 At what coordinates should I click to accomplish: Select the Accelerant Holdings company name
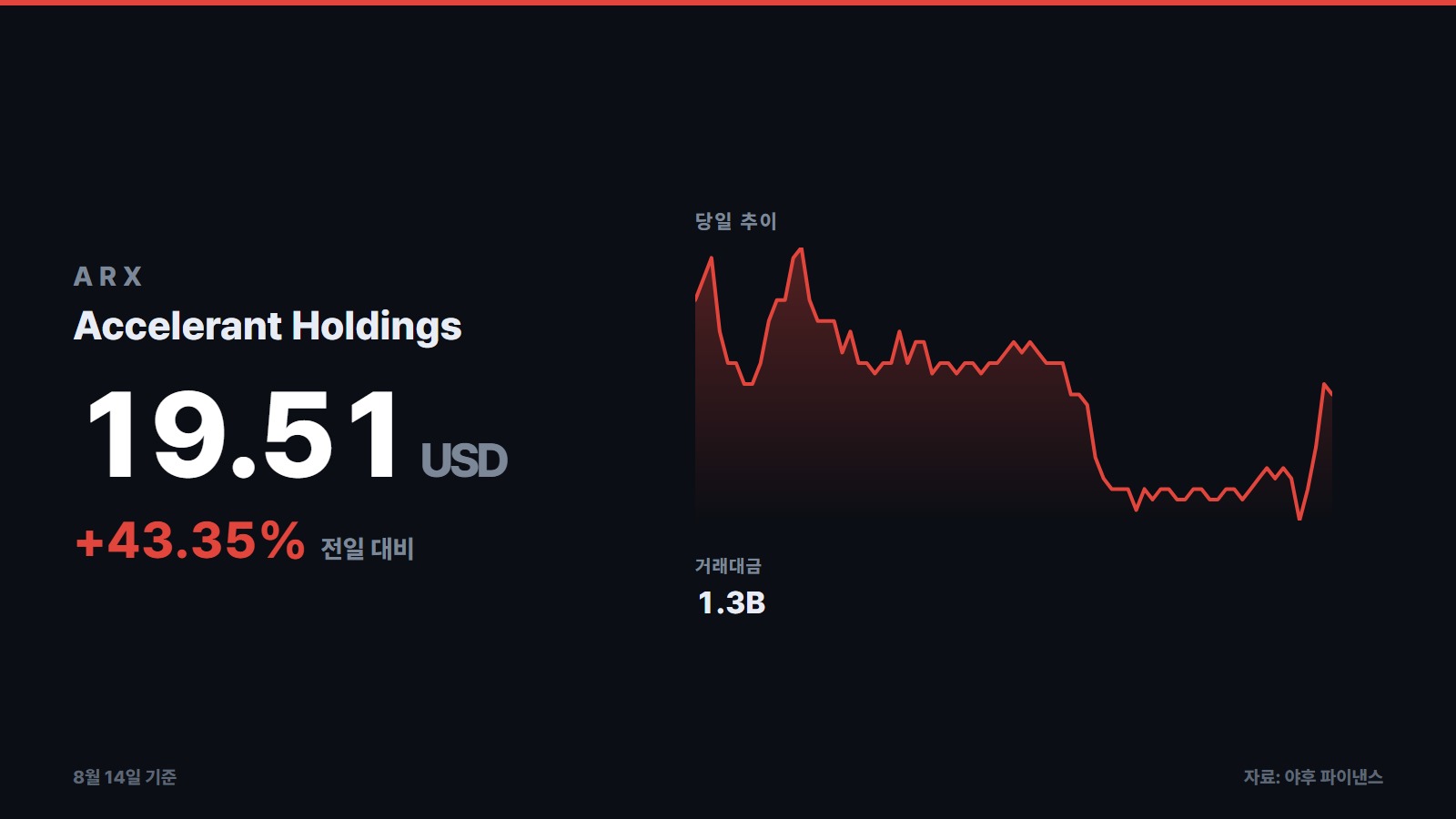268,326
